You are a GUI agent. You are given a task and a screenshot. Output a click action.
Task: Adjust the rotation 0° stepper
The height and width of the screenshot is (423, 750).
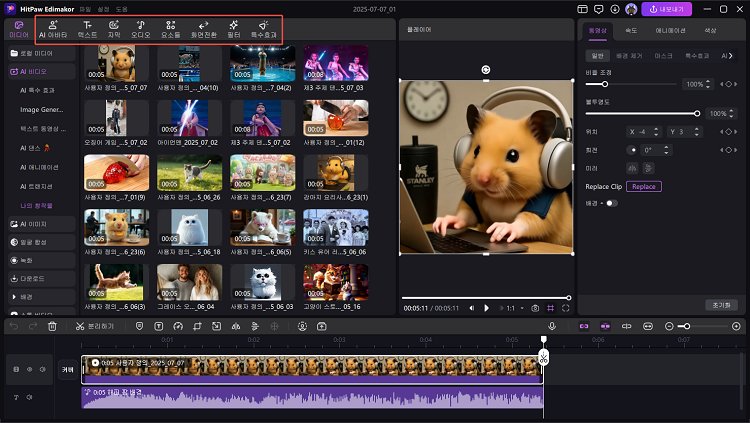pos(666,150)
